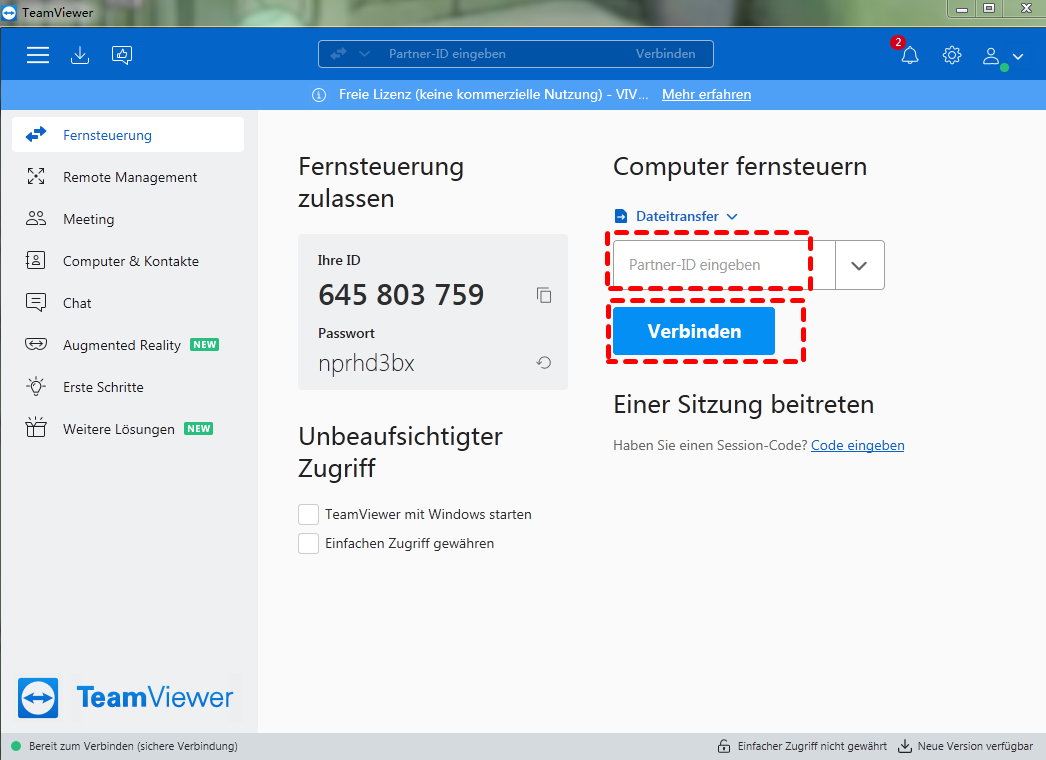Click Neue Version verfügbar download icon
1046x760 pixels.
(905, 746)
